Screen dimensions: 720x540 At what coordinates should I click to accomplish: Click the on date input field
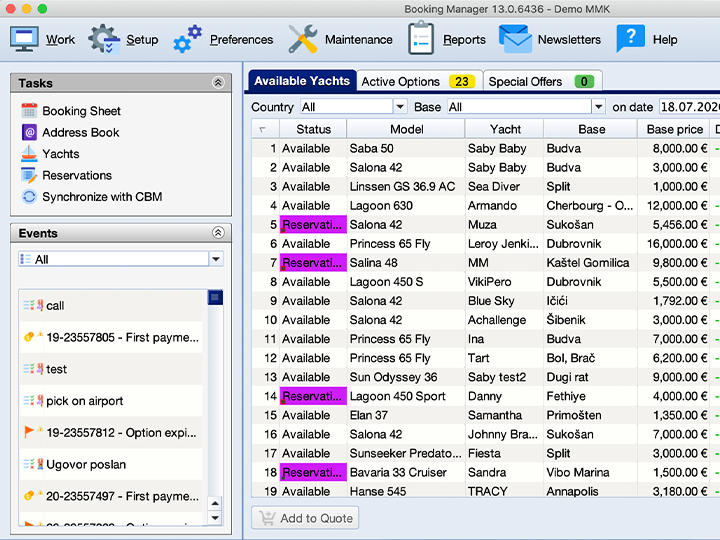(690, 107)
